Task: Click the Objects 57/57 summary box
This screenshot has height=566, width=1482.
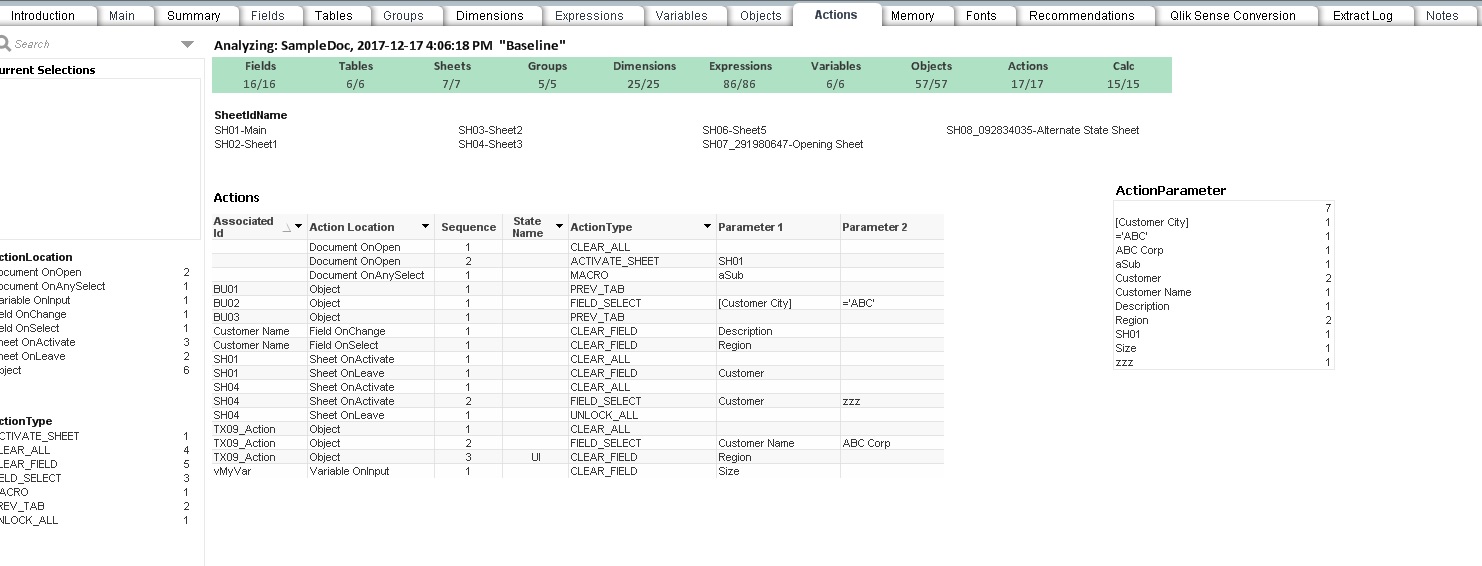Action: 931,75
